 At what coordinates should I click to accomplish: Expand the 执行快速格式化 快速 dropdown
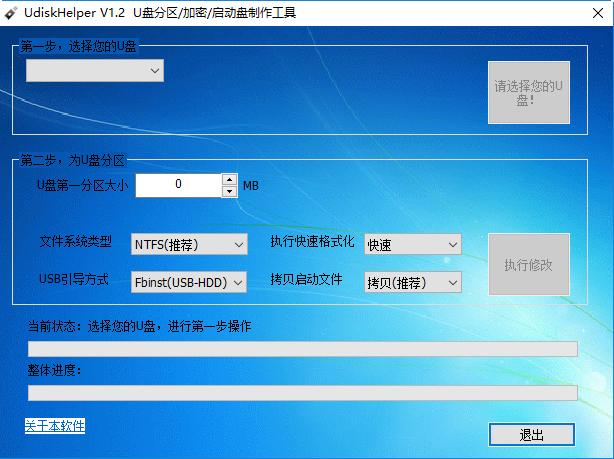coord(412,245)
